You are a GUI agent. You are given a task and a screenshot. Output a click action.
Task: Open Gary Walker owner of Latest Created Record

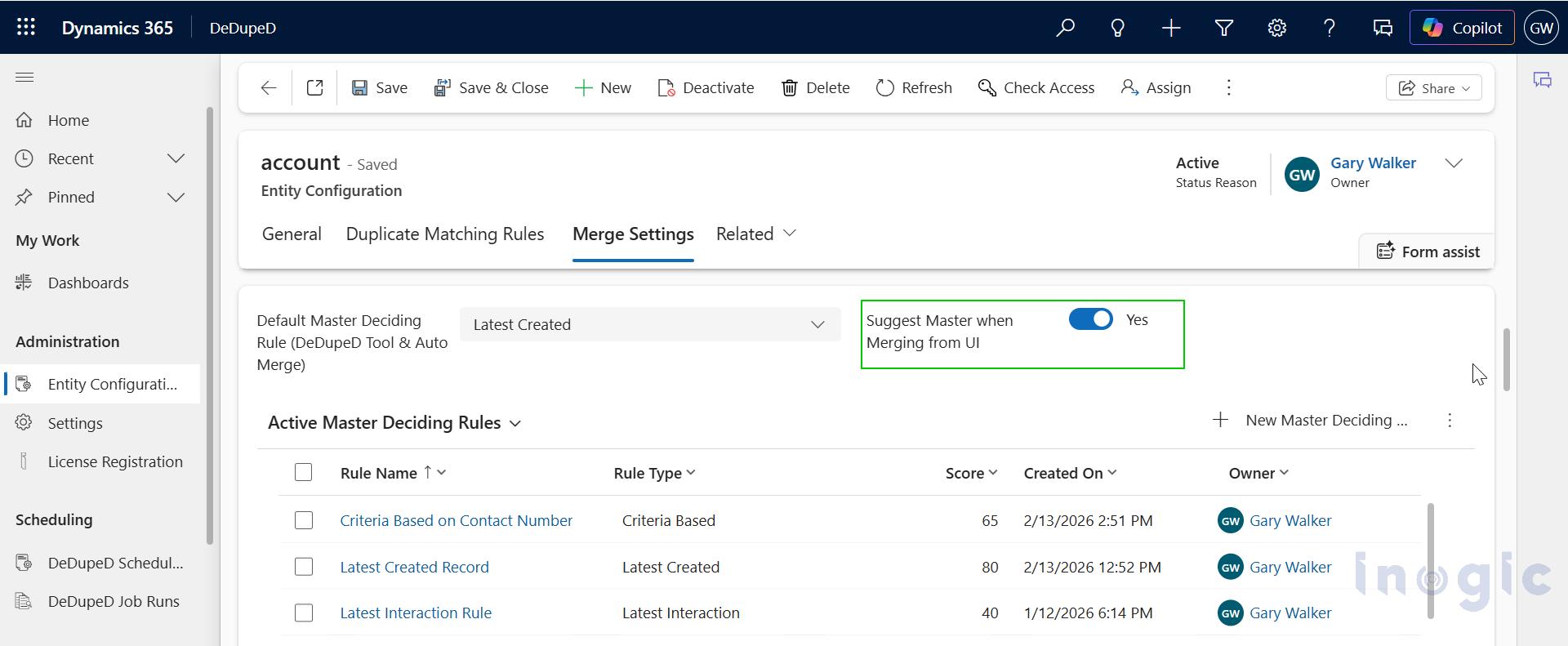(x=1290, y=567)
